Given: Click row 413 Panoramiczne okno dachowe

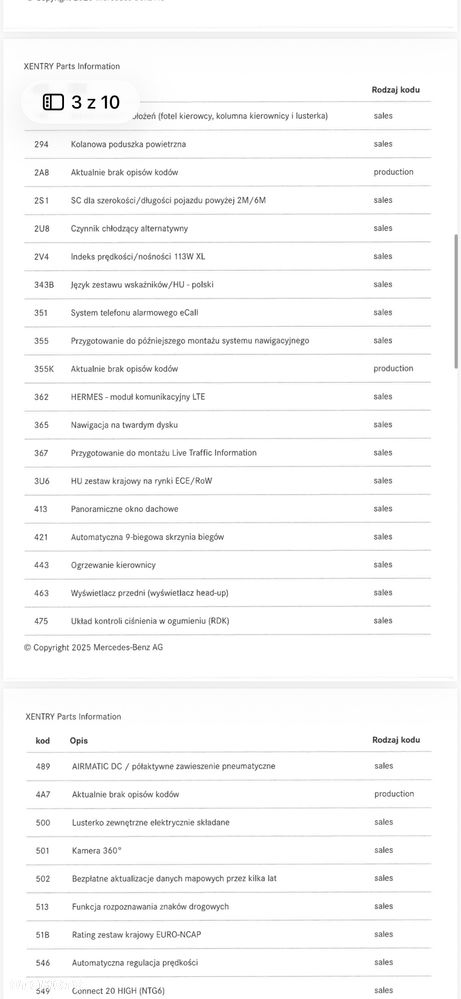Looking at the screenshot, I should [x=227, y=508].
